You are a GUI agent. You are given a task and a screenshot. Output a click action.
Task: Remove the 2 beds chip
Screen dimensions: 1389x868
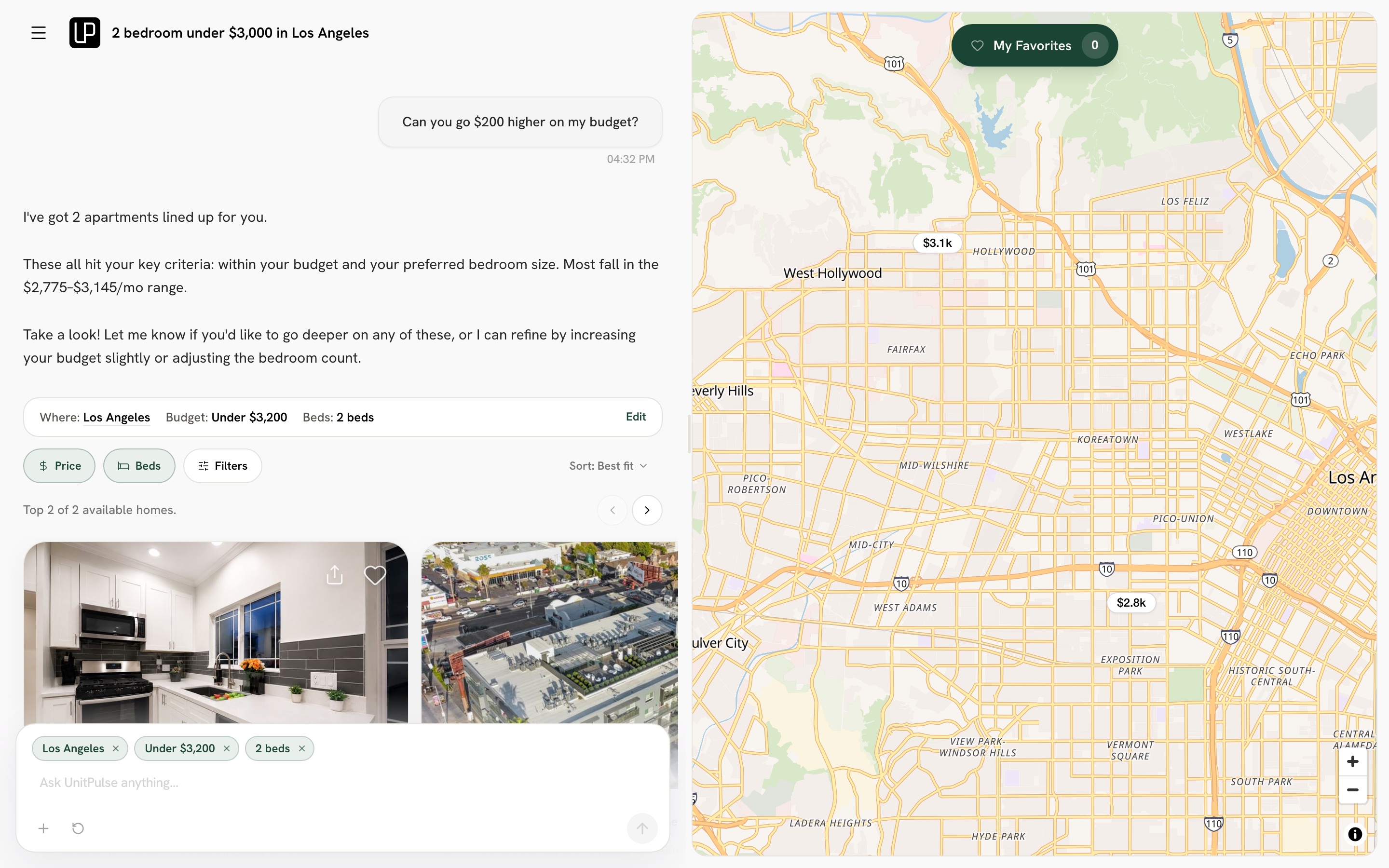pos(302,748)
